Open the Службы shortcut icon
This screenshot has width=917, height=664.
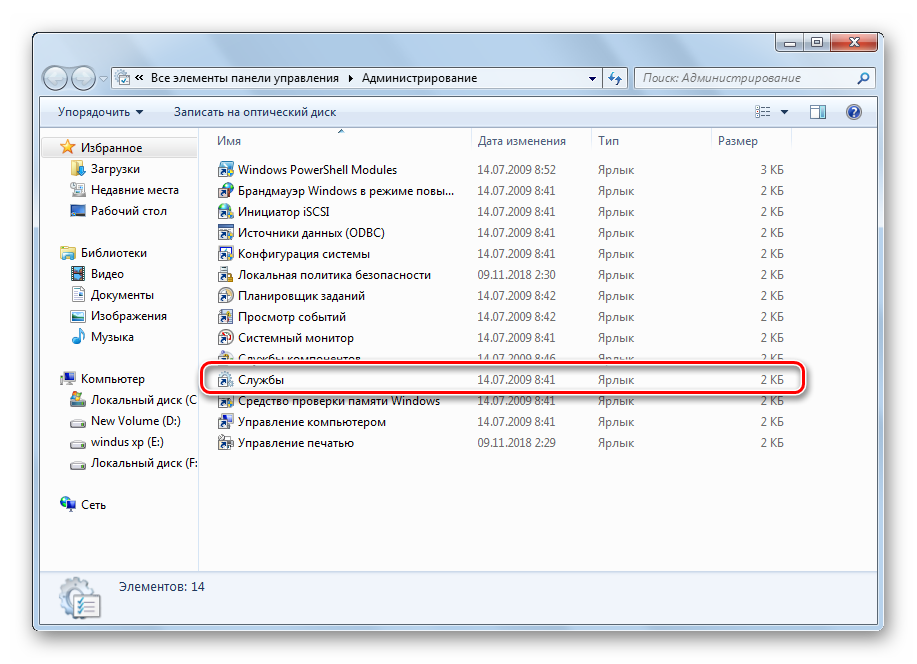[x=225, y=380]
